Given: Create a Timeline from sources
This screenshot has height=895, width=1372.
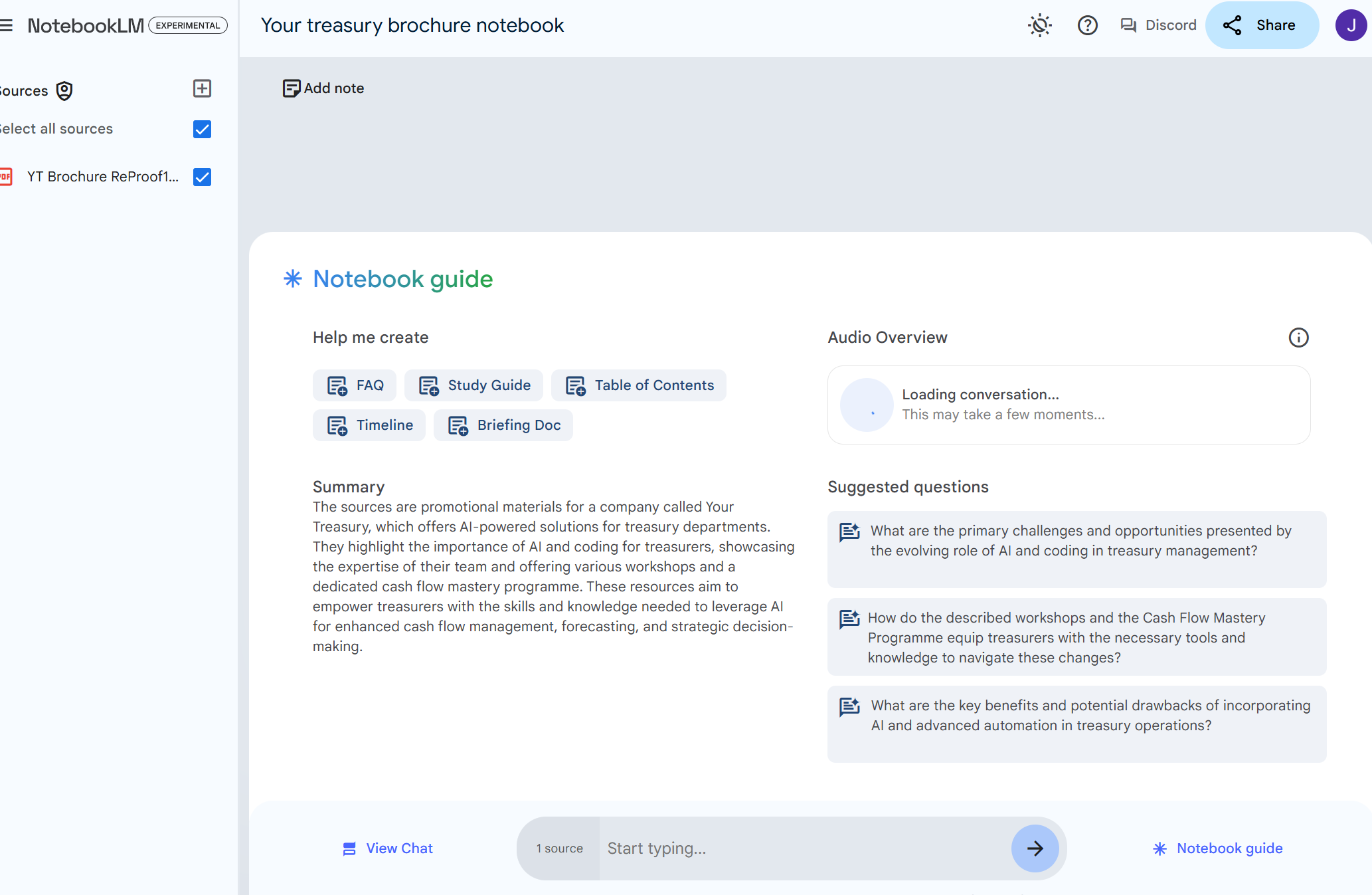Looking at the screenshot, I should [x=369, y=425].
